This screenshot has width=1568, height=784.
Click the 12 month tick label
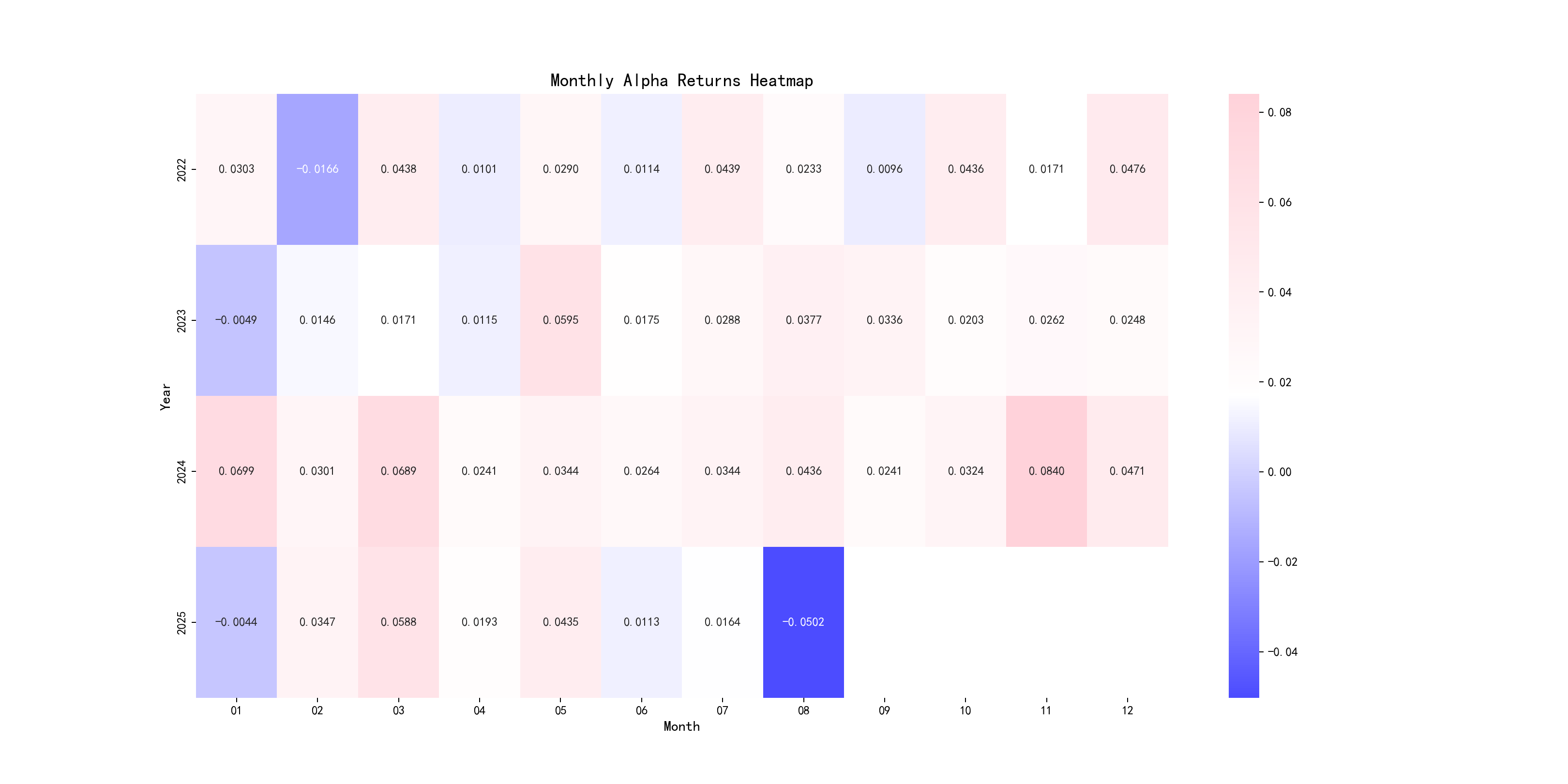click(1127, 710)
